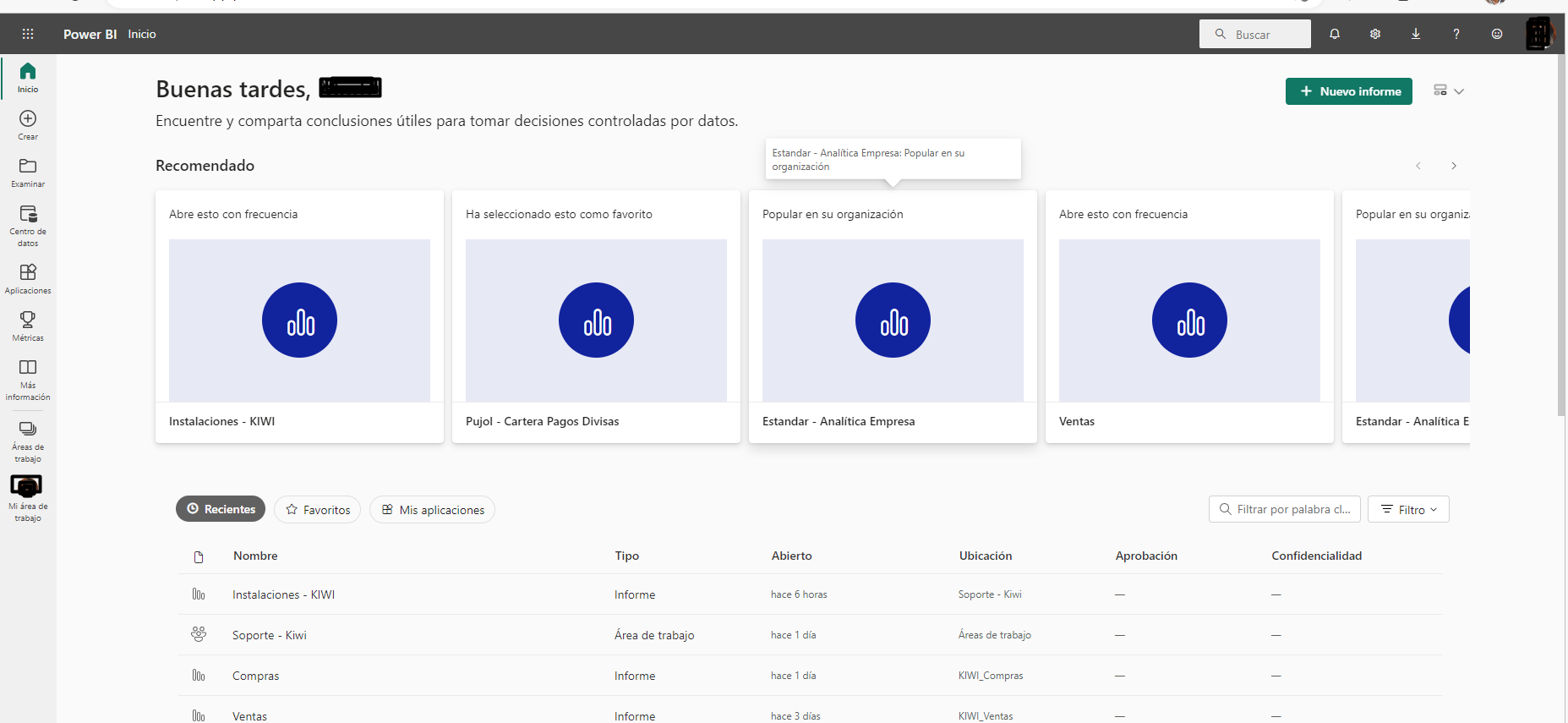Click the Áreas de trabajo location cell
This screenshot has height=723, width=1568.
coord(995,635)
